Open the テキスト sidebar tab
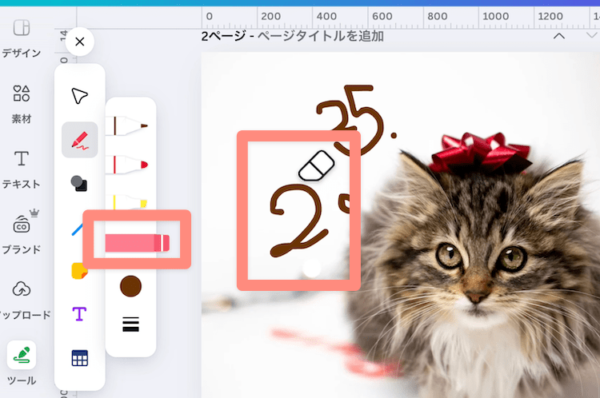 [21, 170]
